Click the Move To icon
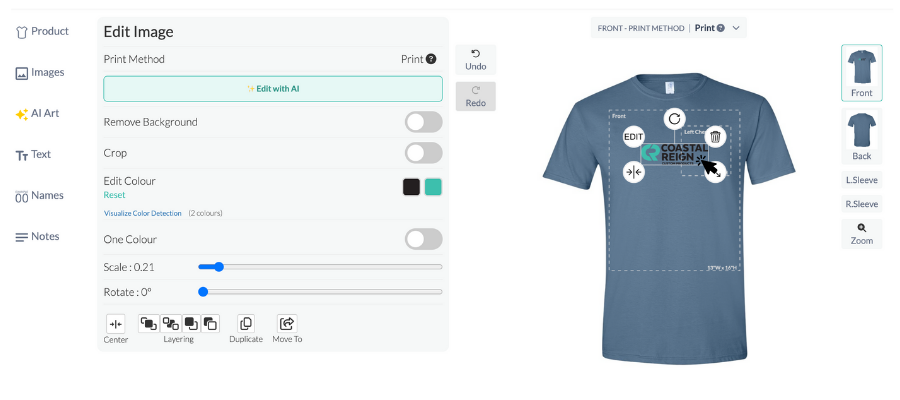 pos(287,324)
